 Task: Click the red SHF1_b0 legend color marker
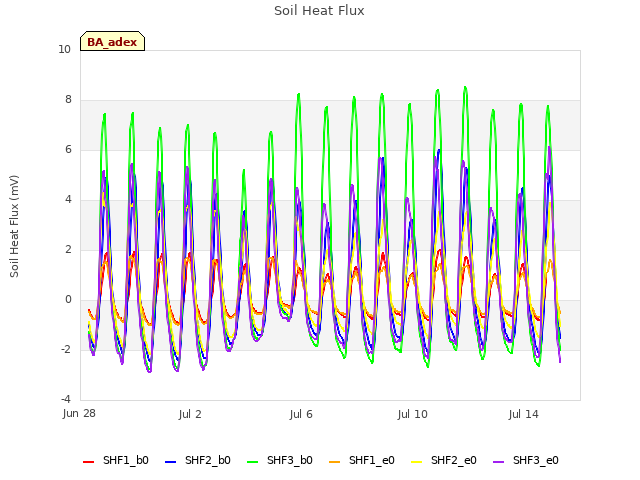point(89,462)
